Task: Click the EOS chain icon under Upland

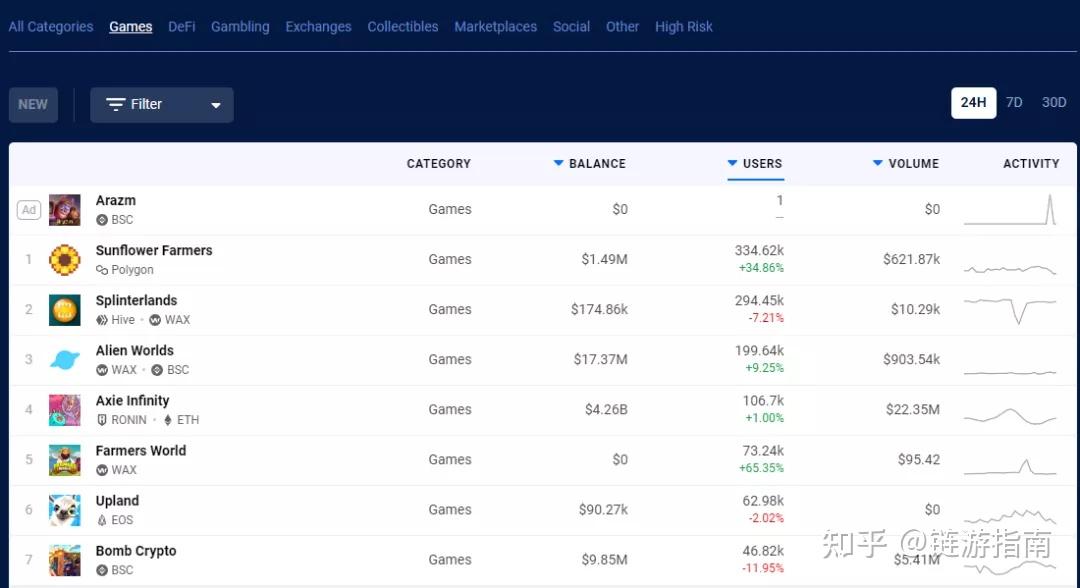Action: point(102,521)
